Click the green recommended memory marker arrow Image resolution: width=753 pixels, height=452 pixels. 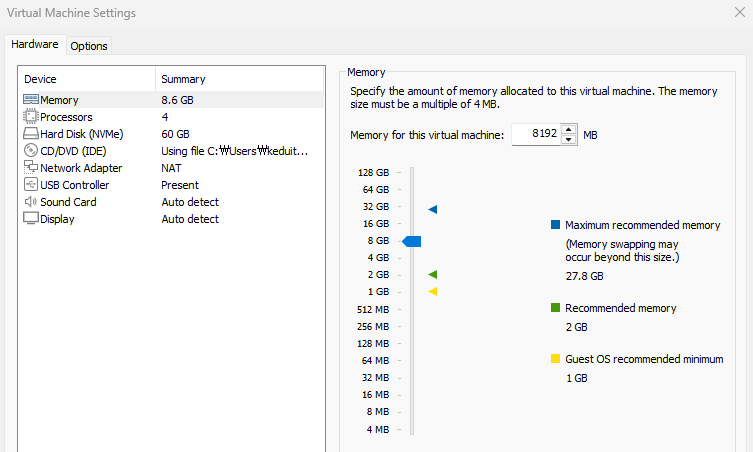pyautogui.click(x=433, y=275)
